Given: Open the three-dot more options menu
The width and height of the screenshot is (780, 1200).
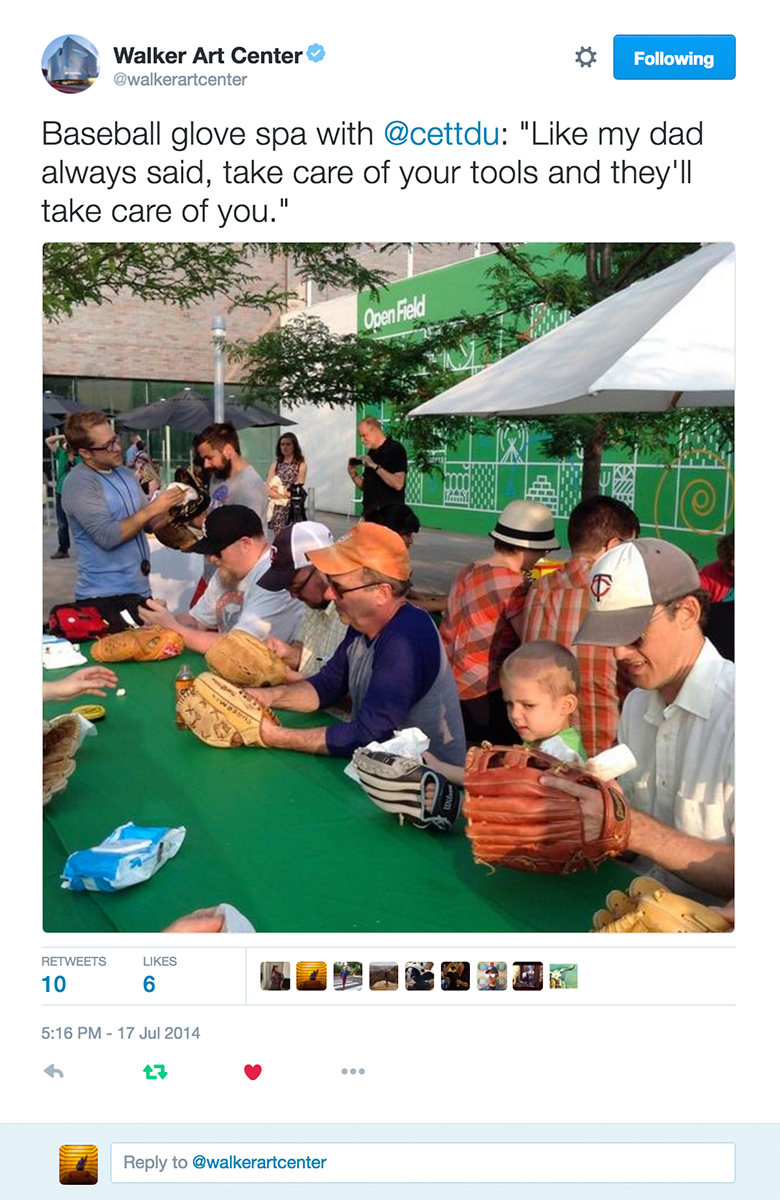Looking at the screenshot, I should [x=353, y=1071].
